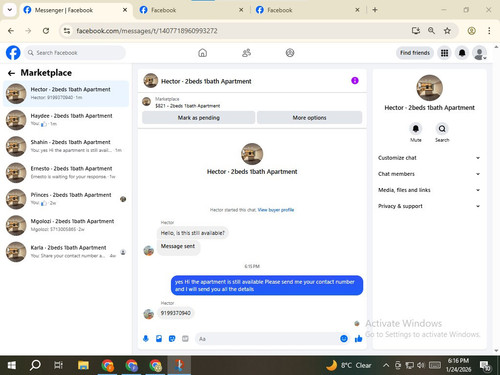Open the Chrome profile icon
500x375 pixels.
tap(471, 31)
